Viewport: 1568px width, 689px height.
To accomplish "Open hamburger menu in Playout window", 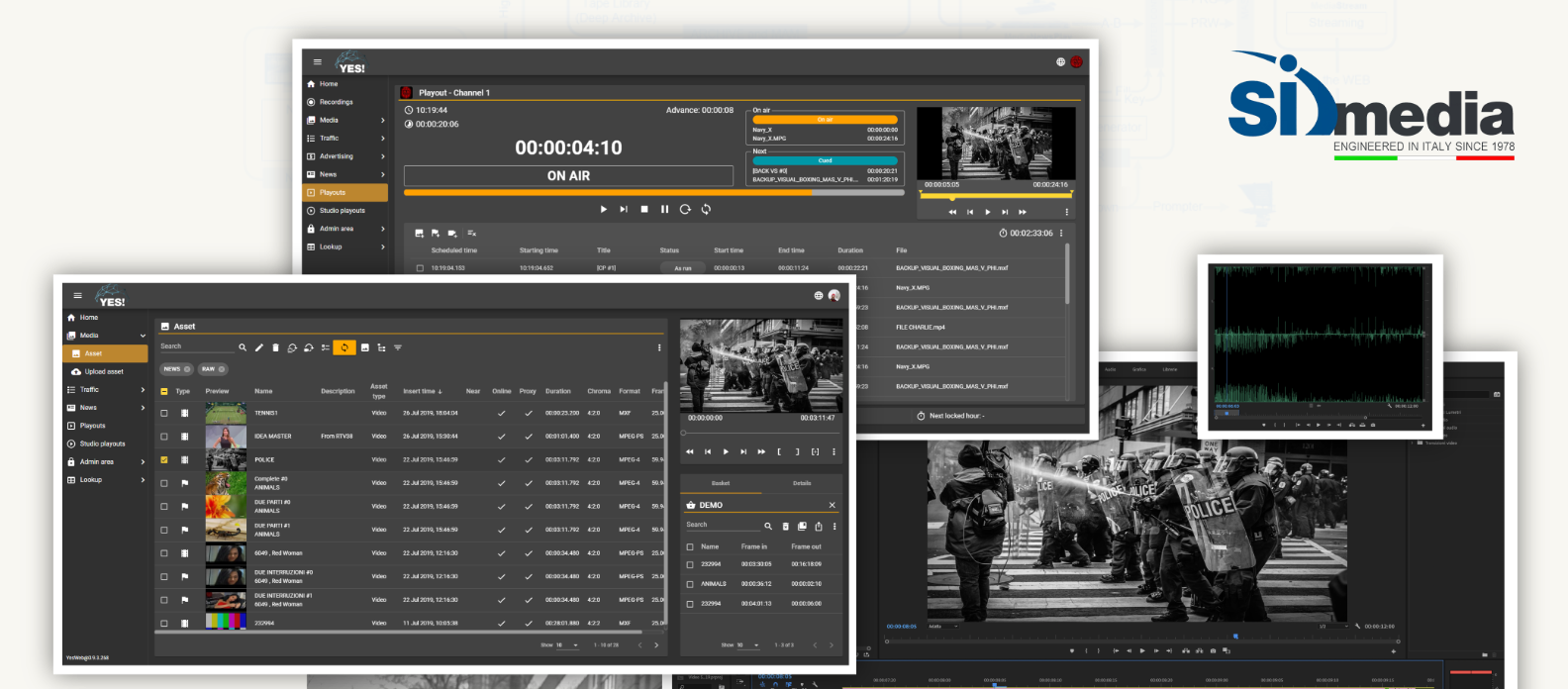I will coord(318,61).
